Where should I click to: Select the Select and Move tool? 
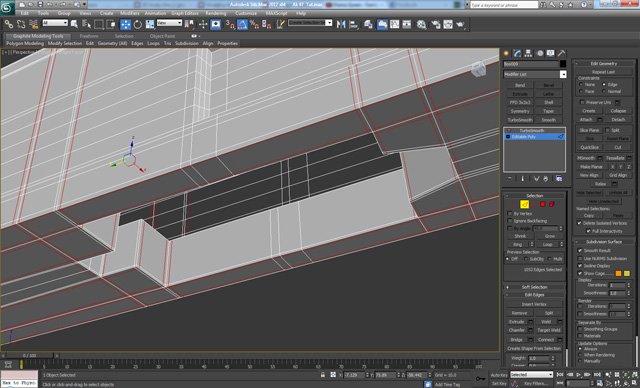click(x=126, y=24)
